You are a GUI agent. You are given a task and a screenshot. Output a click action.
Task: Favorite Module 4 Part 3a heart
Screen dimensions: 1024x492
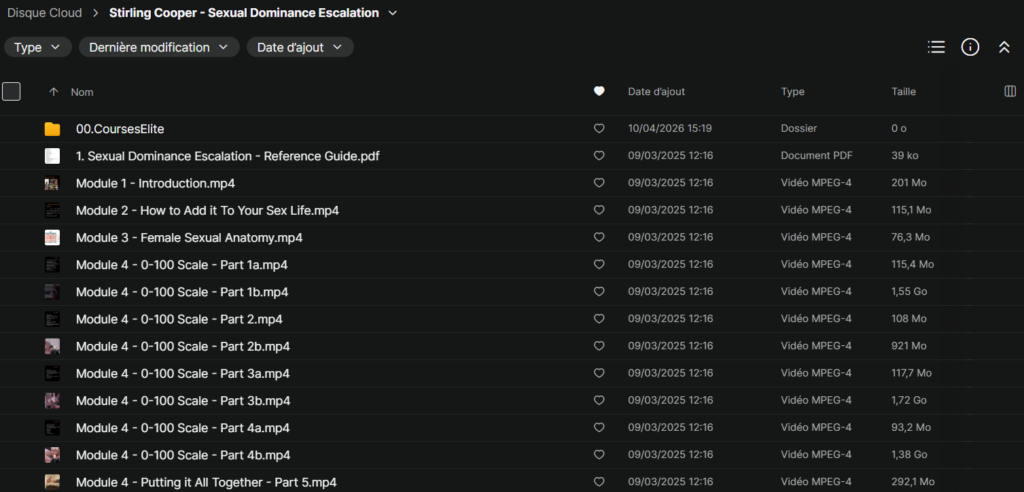[599, 373]
